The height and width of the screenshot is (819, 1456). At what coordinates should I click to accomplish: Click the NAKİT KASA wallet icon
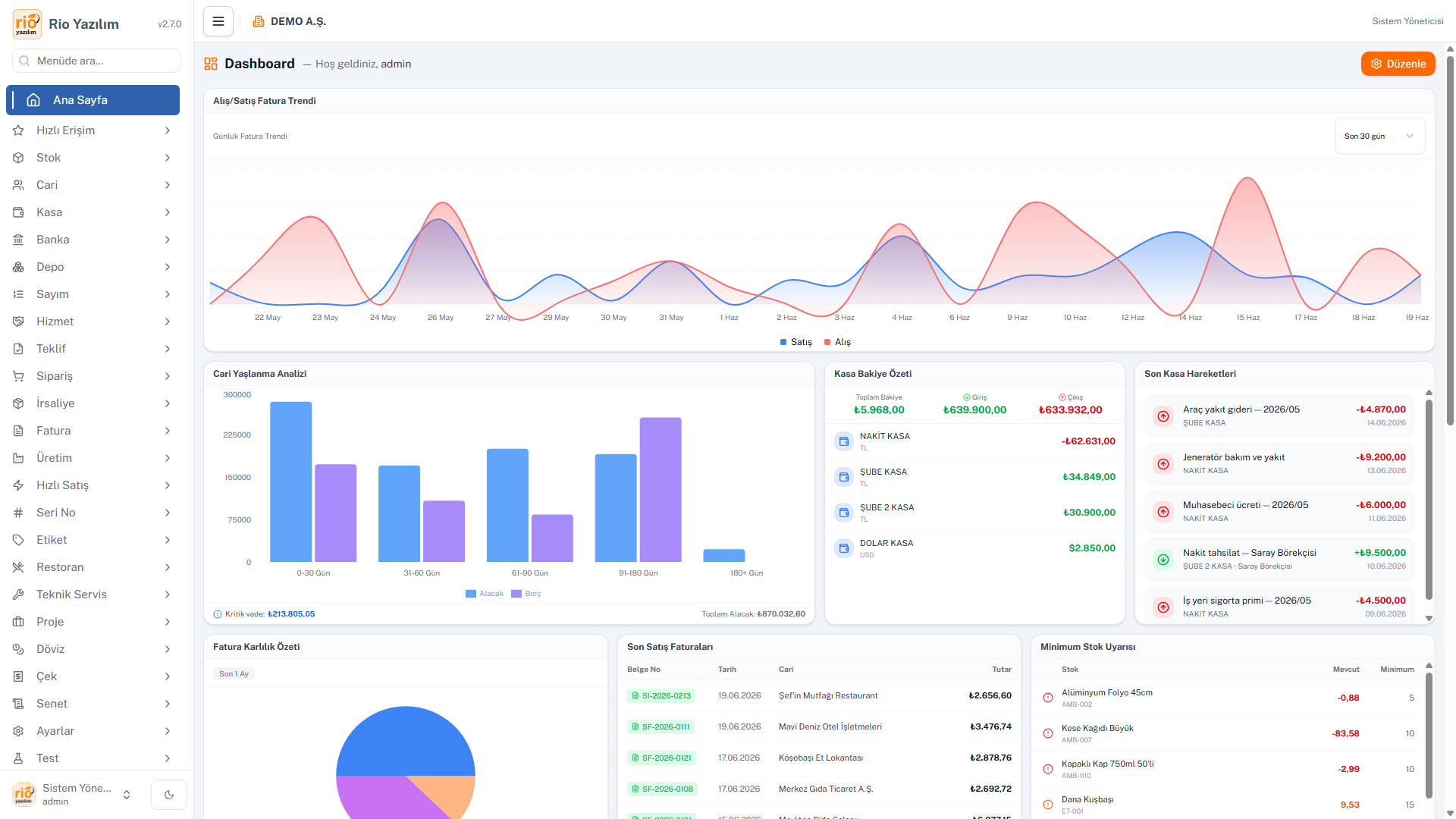(x=844, y=441)
